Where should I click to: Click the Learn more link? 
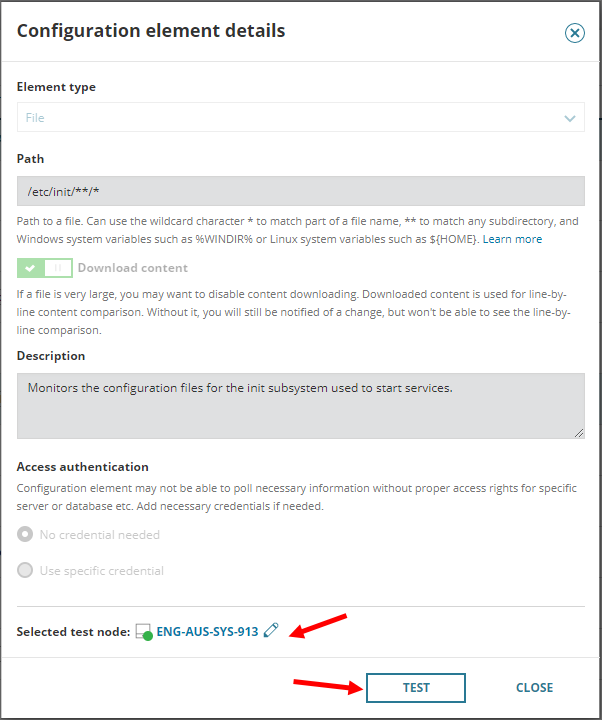click(x=512, y=239)
